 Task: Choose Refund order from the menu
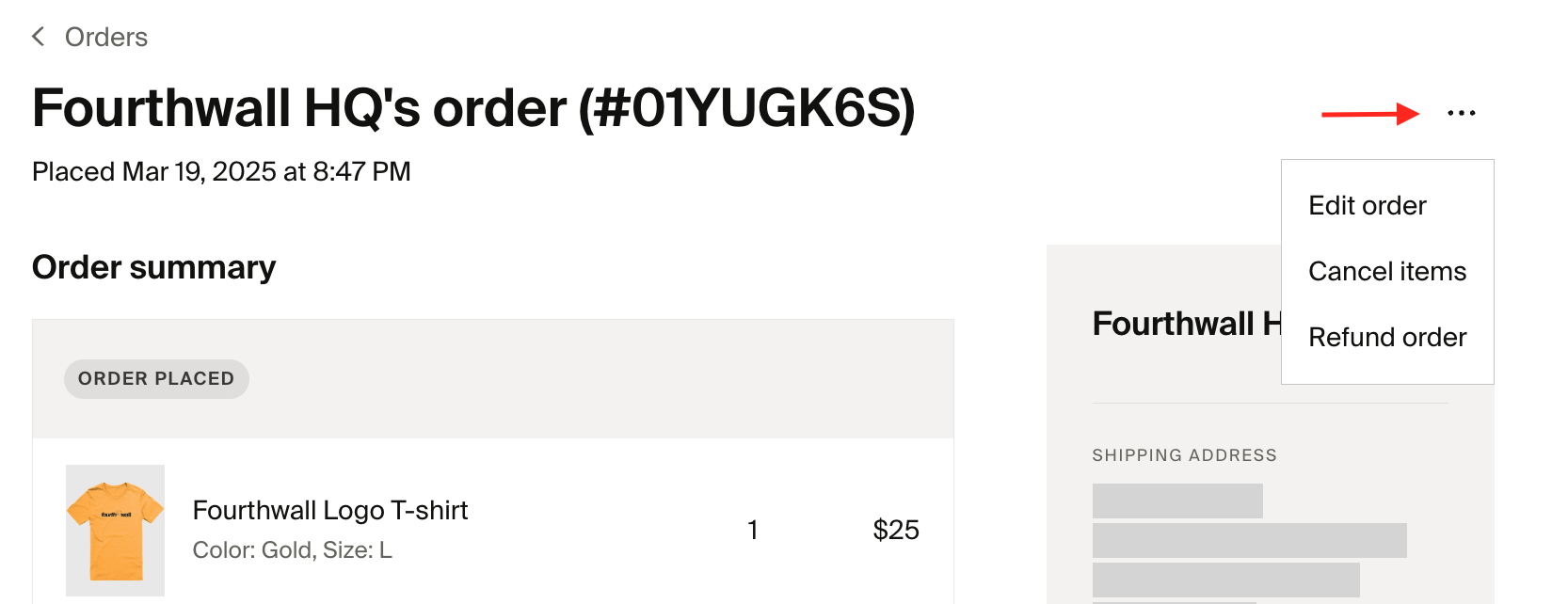[x=1387, y=337]
